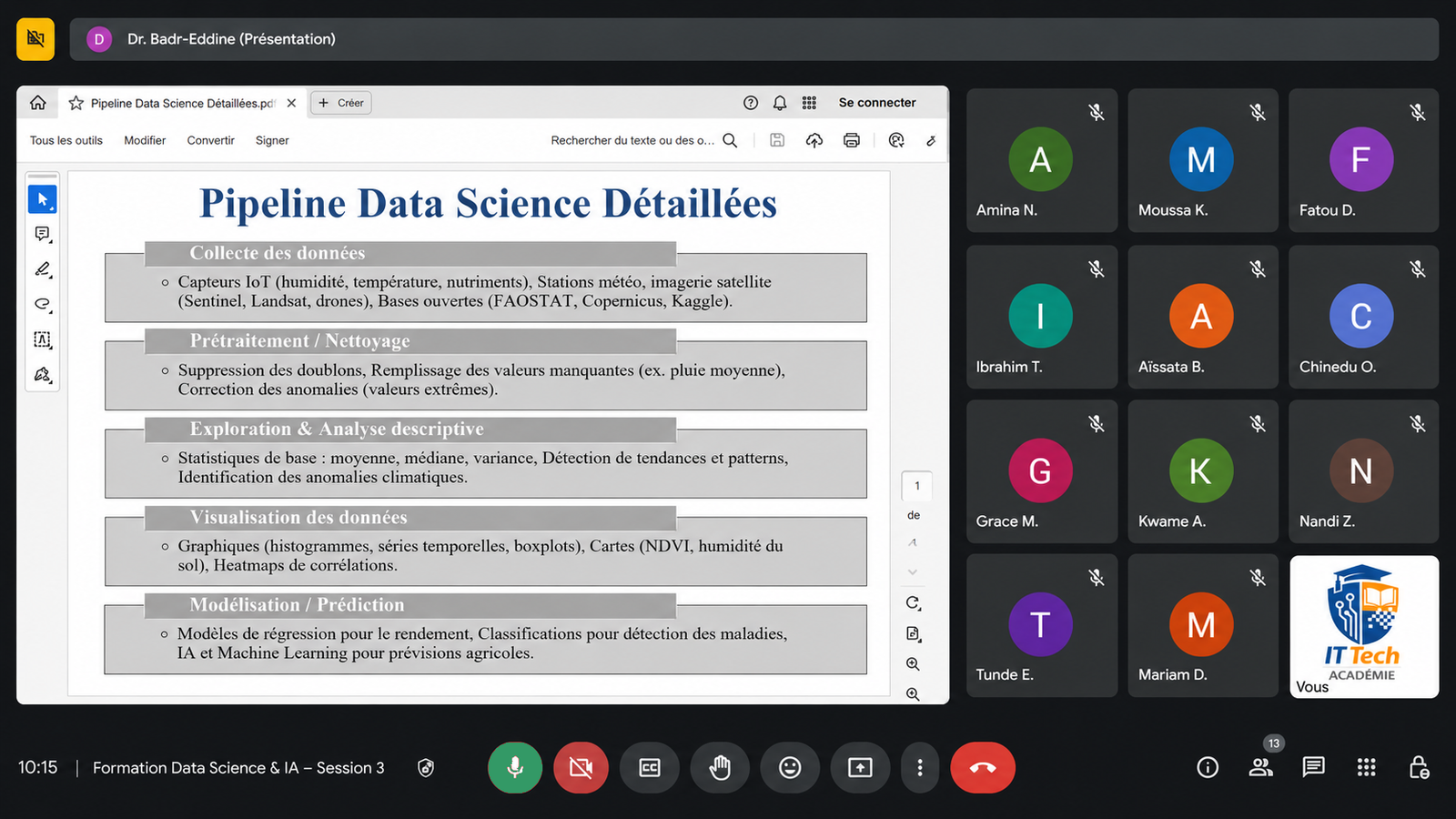Image resolution: width=1456 pixels, height=819 pixels.
Task: Click the page number 1 field
Action: [x=916, y=486]
